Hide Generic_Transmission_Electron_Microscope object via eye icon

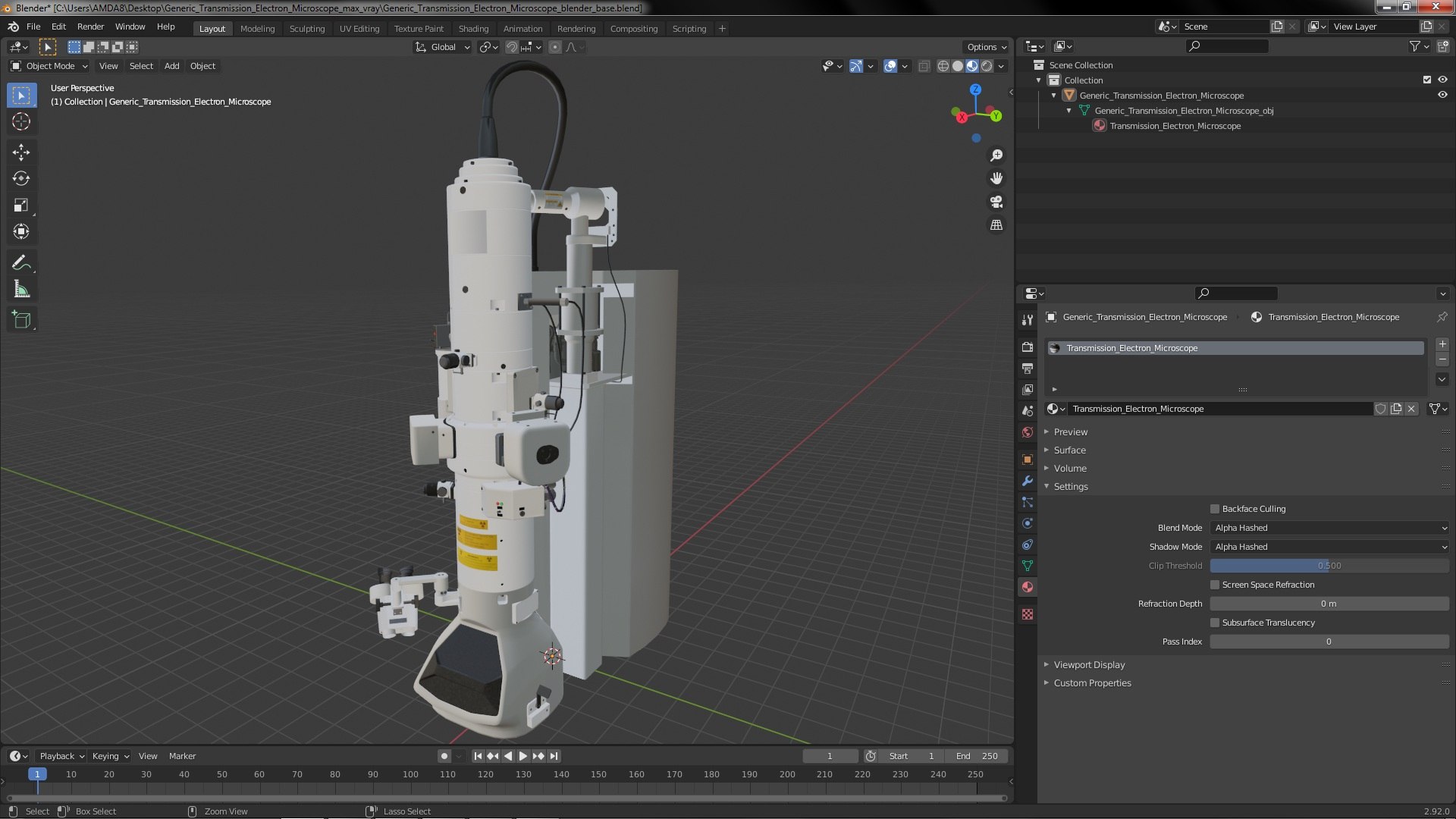click(x=1442, y=96)
